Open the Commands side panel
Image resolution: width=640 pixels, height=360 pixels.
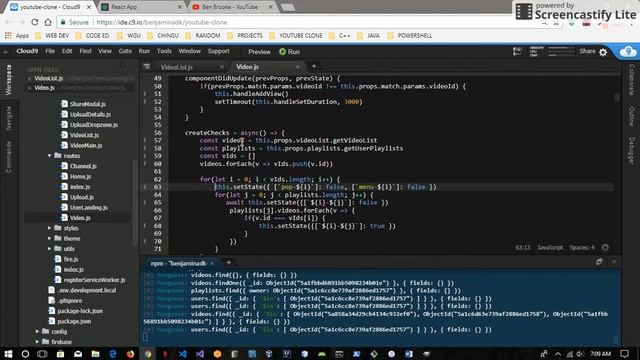tap(9, 157)
